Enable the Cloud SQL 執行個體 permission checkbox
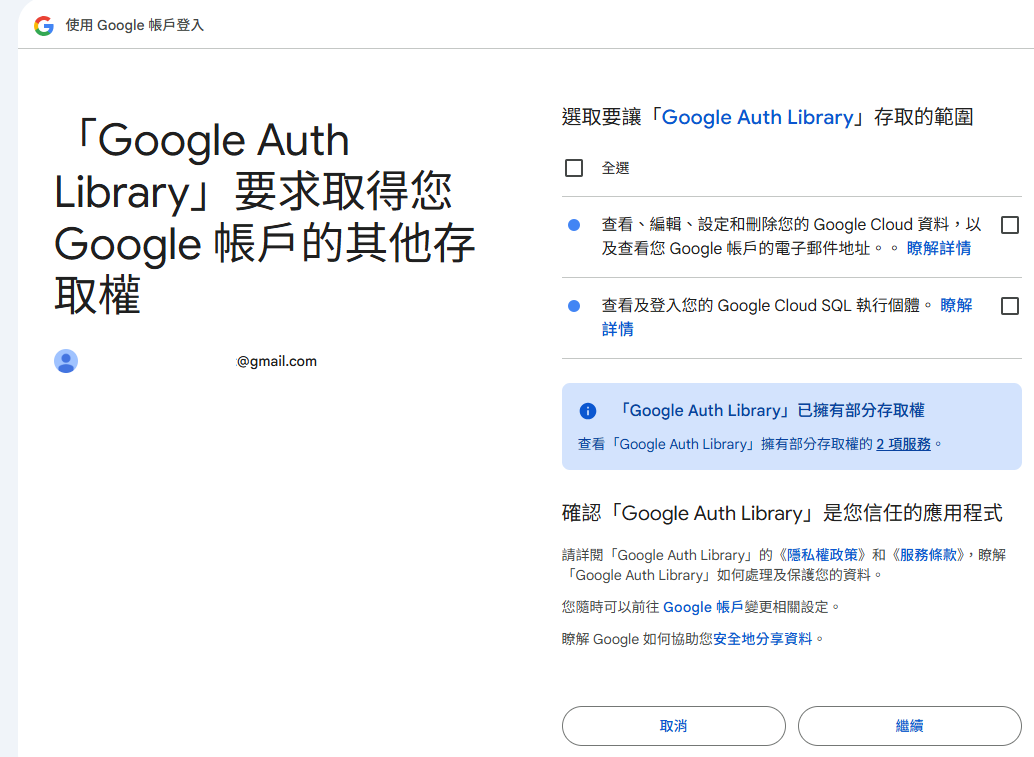1034x757 pixels. point(1010,306)
